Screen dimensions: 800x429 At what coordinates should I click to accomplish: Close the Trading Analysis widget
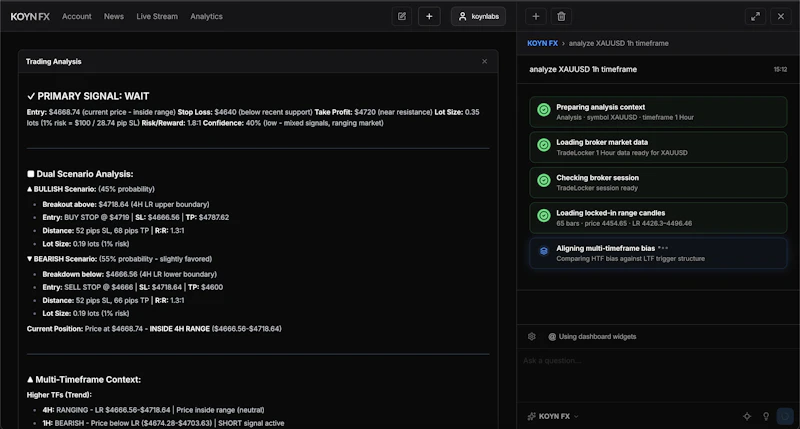point(484,61)
